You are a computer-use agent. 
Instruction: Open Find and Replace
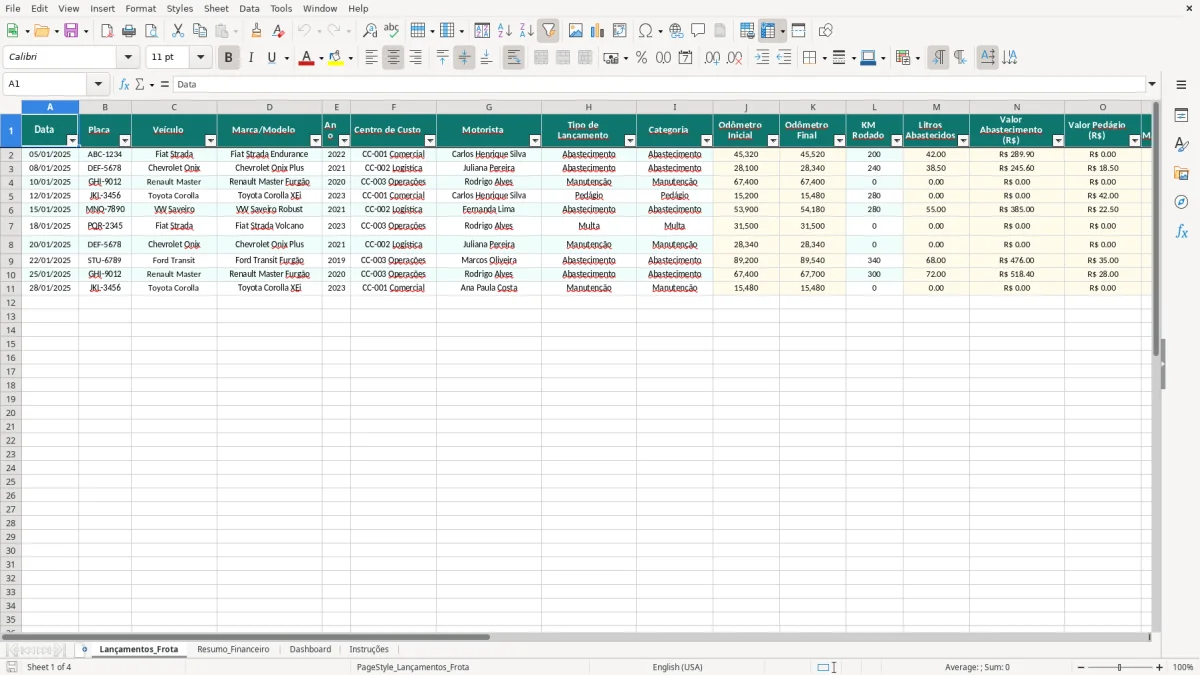[370, 31]
